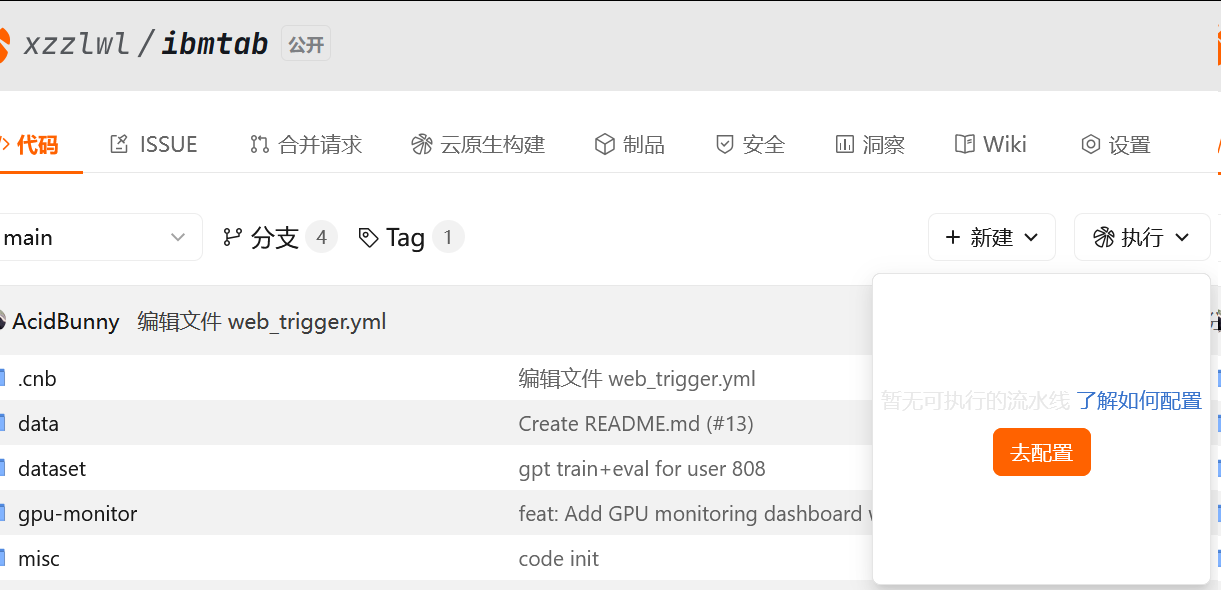Open the 了解如何配置 link
The width and height of the screenshot is (1221, 590).
point(1140,400)
